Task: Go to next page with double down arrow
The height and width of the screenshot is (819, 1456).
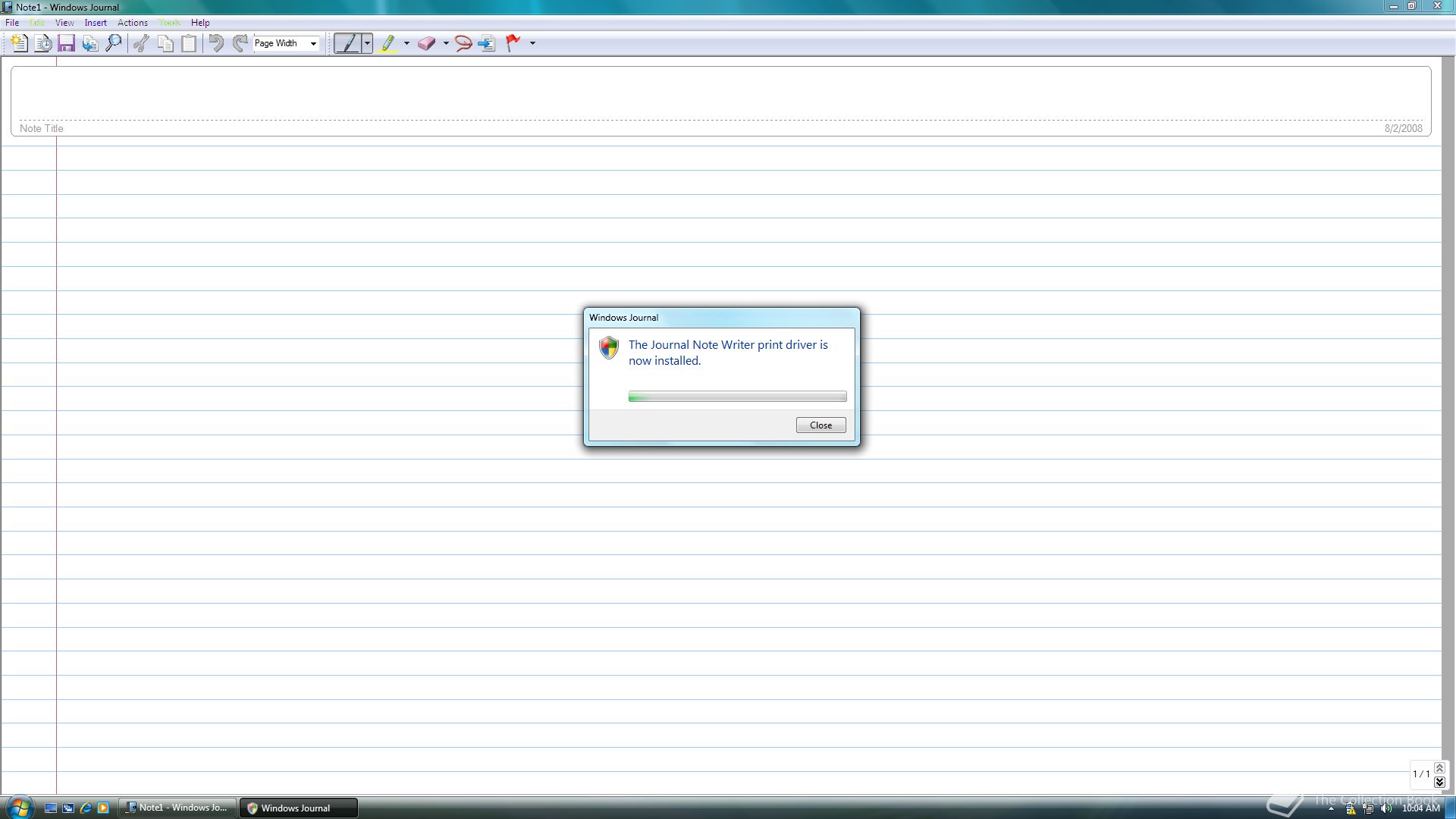Action: point(1439,782)
